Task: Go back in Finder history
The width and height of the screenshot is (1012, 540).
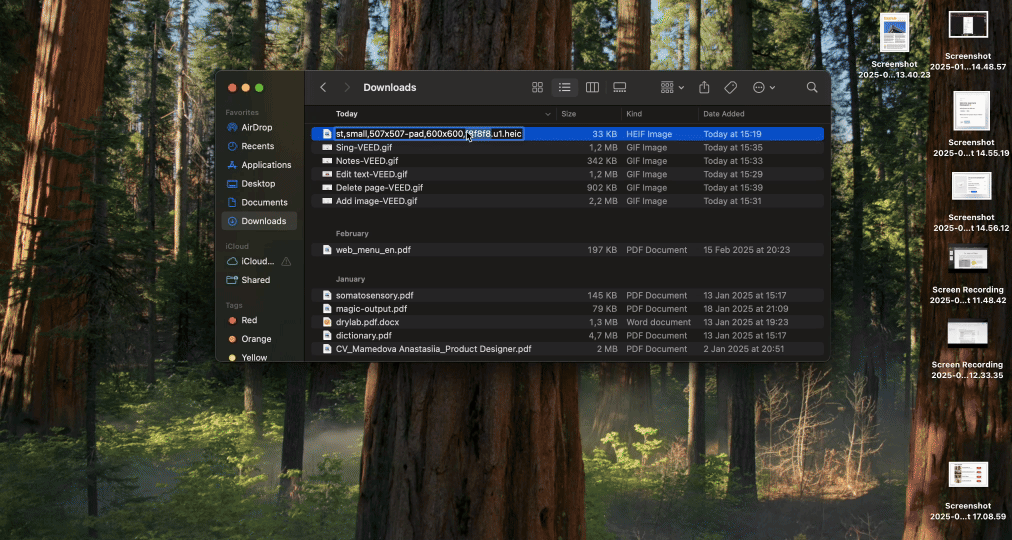Action: coord(323,88)
